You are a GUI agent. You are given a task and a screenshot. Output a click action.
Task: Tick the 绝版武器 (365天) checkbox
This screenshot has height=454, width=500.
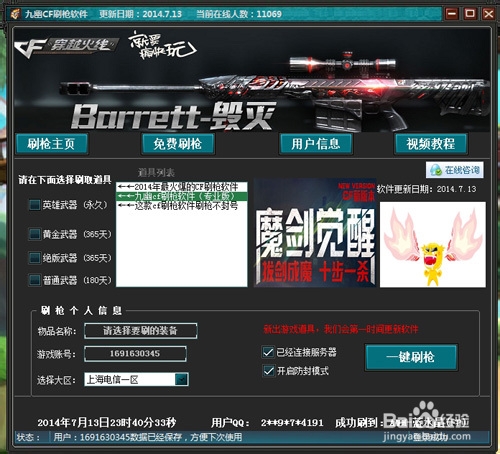(35, 258)
